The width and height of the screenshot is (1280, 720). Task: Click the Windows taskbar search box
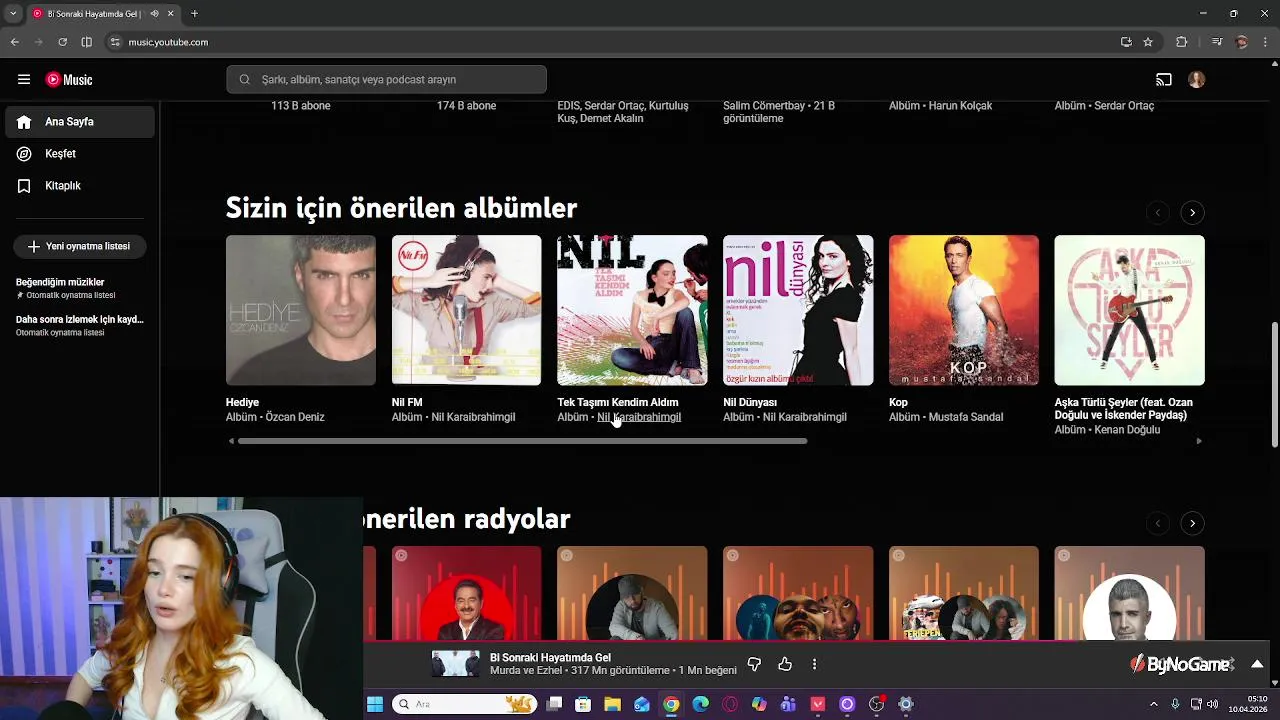pyautogui.click(x=464, y=704)
